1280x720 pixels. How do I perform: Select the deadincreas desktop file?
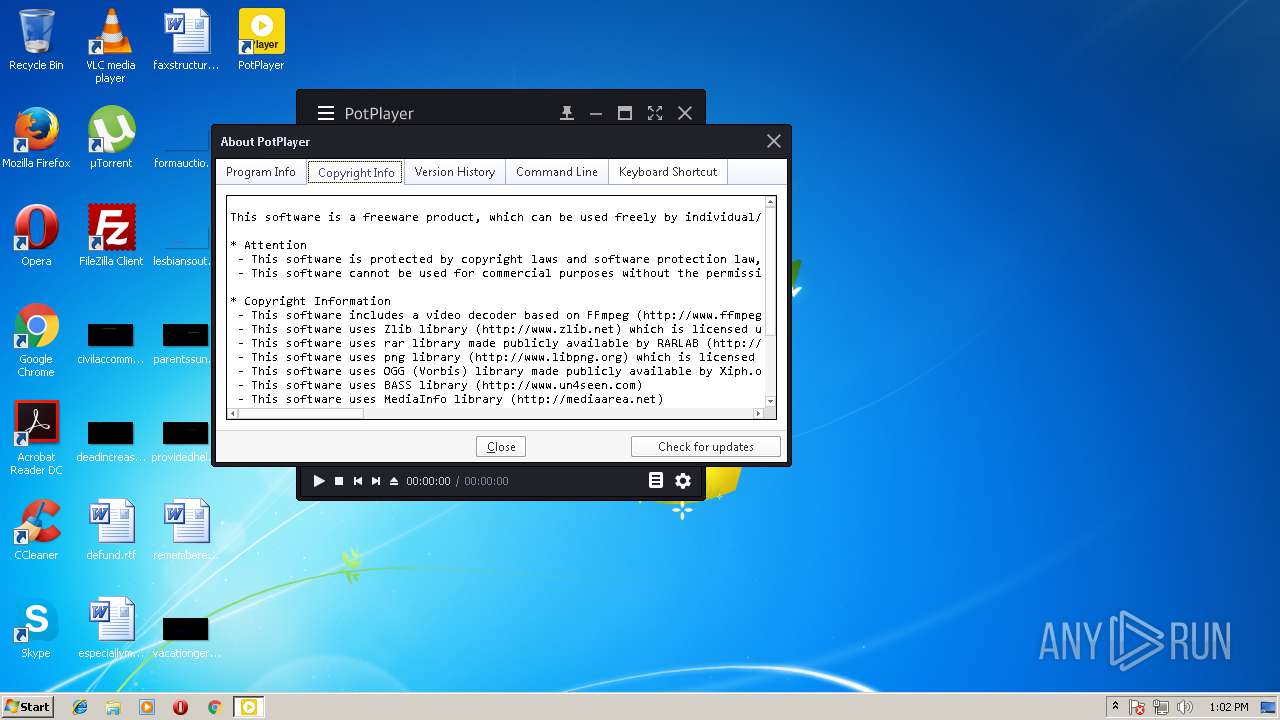click(111, 441)
